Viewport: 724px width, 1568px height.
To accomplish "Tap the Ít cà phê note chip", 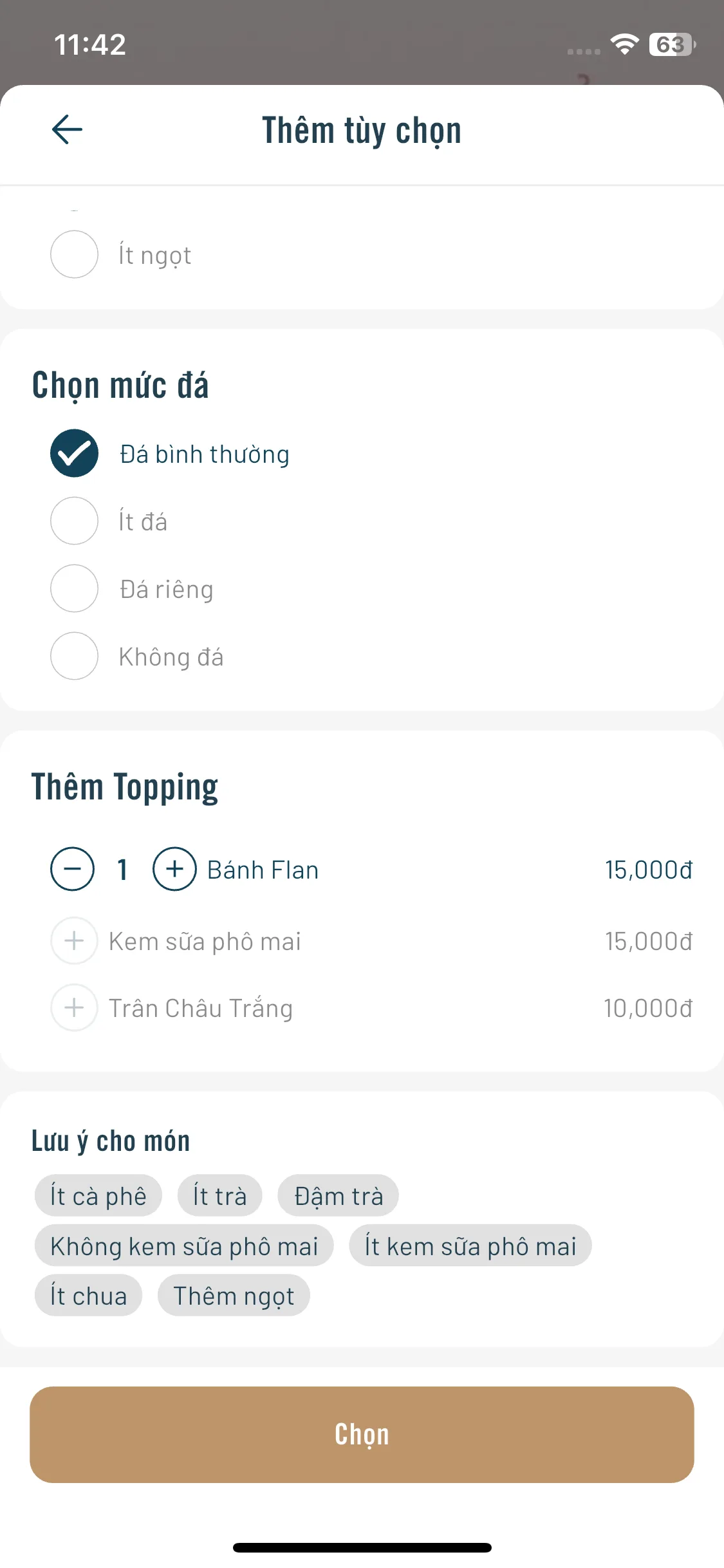I will (x=98, y=1196).
